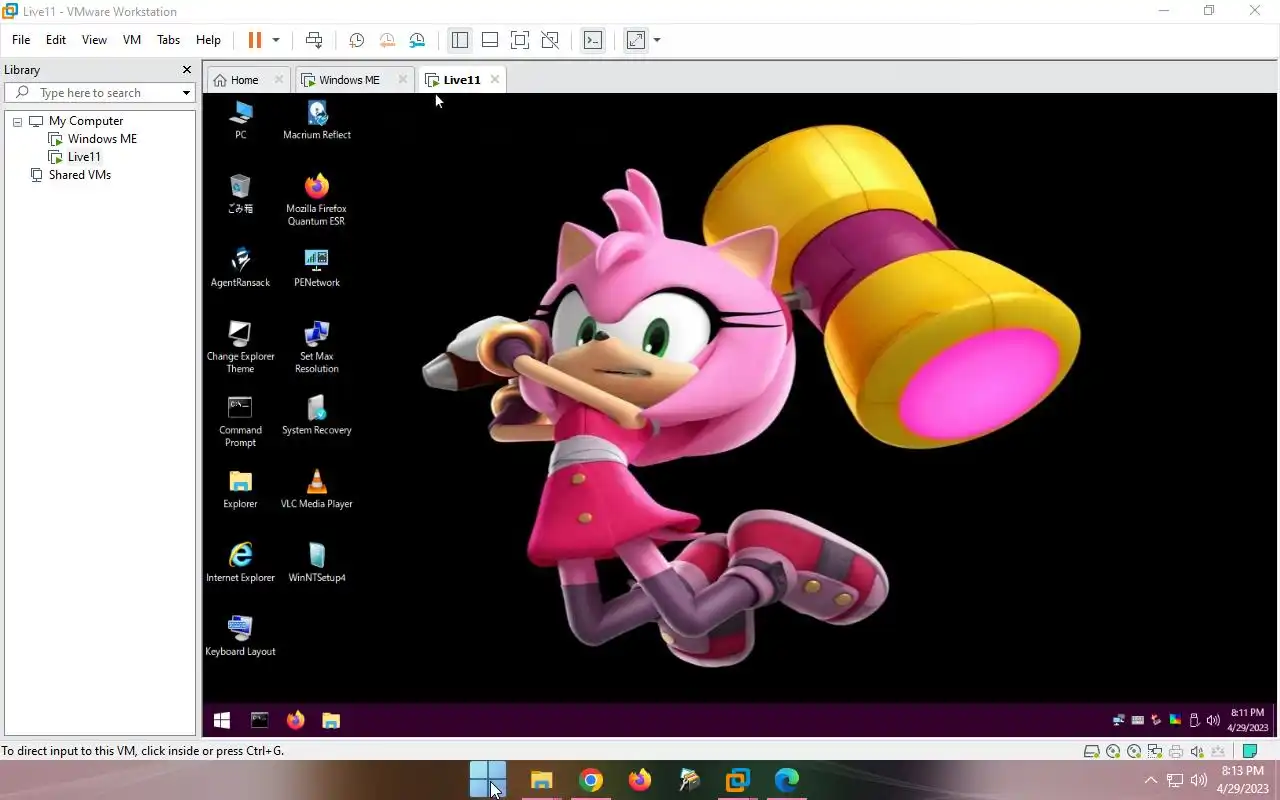The height and width of the screenshot is (800, 1280).
Task: Select the Keyboard Layout desktop icon
Action: (x=240, y=637)
